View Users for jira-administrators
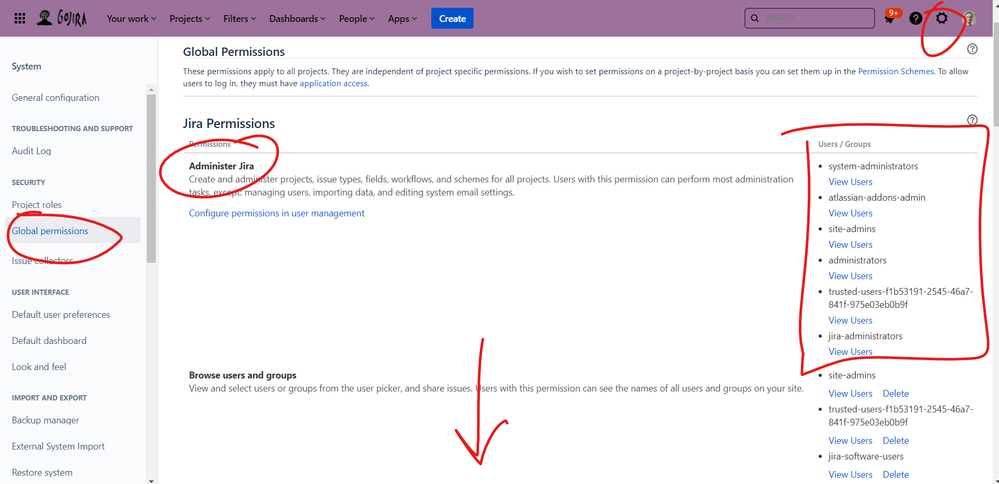This screenshot has height=484, width=999. coord(850,352)
